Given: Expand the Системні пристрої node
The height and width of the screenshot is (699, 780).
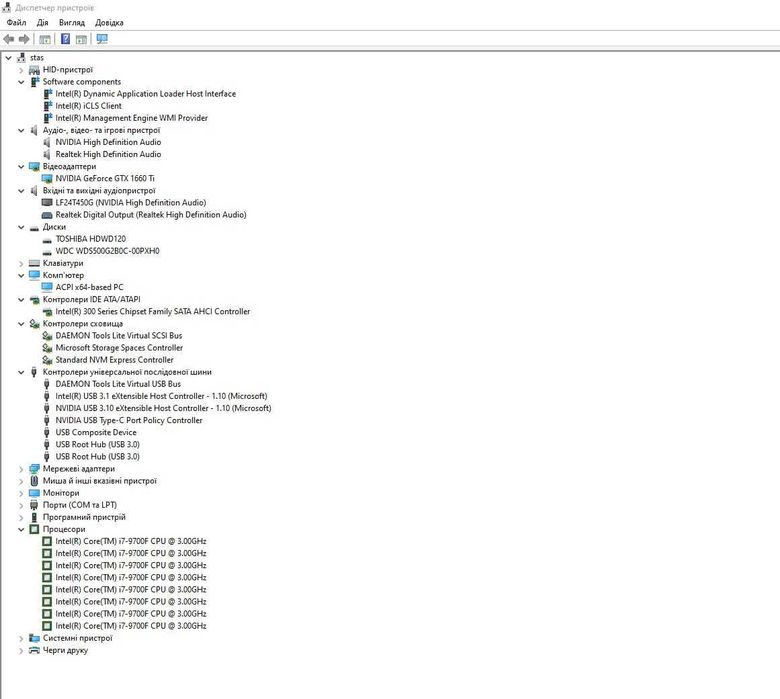Looking at the screenshot, I should click(21, 638).
